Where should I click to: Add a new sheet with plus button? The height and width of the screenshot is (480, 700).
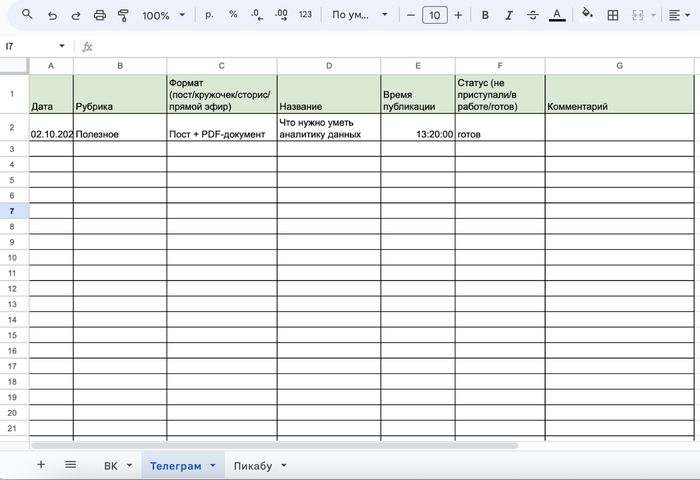pyautogui.click(x=41, y=465)
